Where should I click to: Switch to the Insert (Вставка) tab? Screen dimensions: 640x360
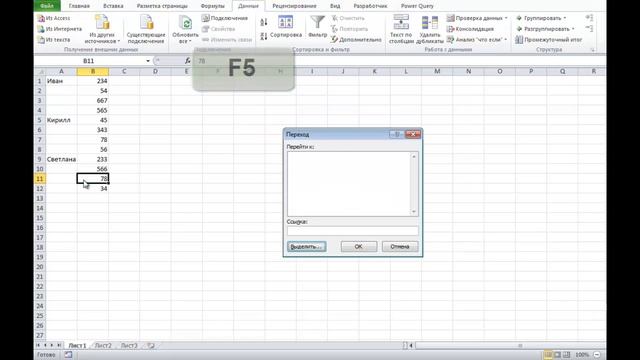pos(113,6)
